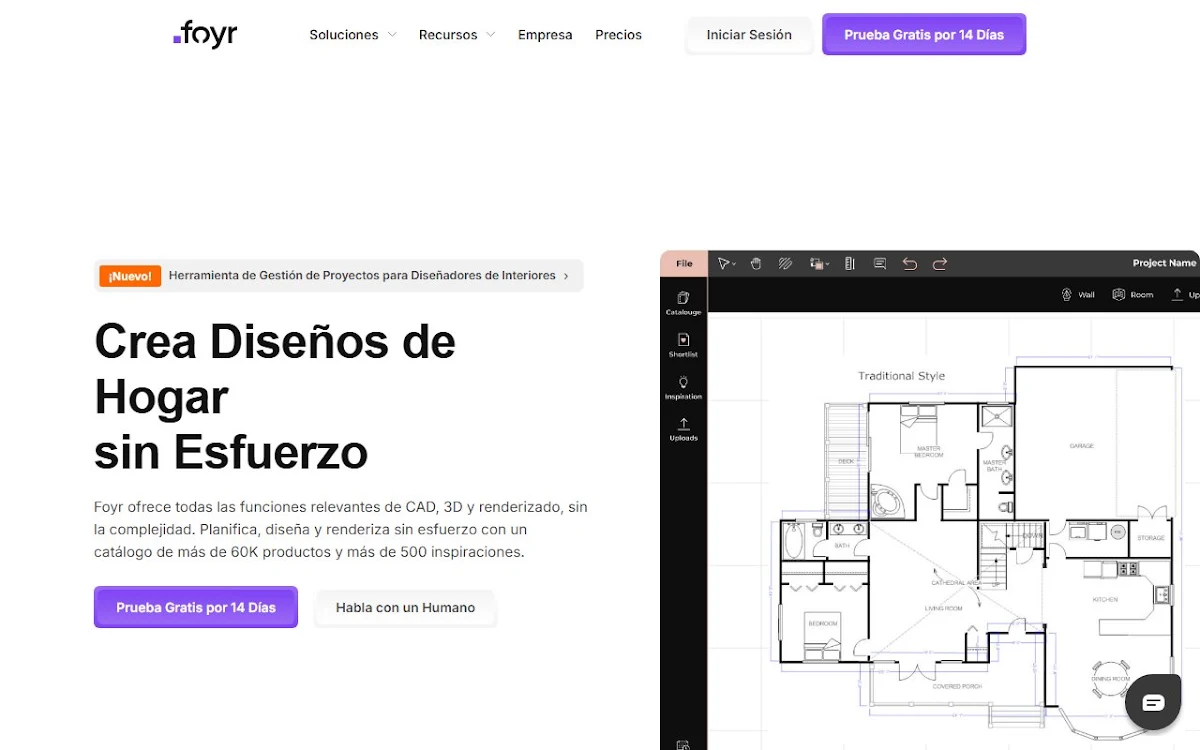Click the KITCHEN room label

pyautogui.click(x=1104, y=600)
